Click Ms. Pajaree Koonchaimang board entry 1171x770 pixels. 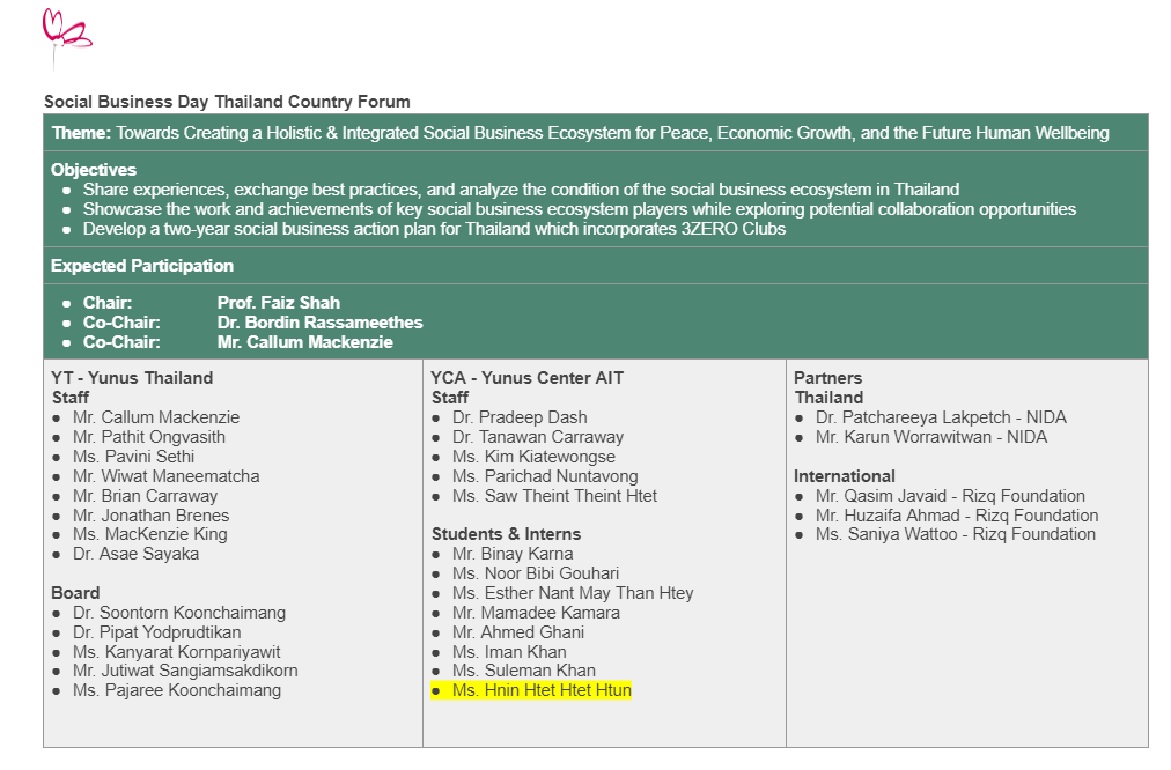[x=176, y=691]
